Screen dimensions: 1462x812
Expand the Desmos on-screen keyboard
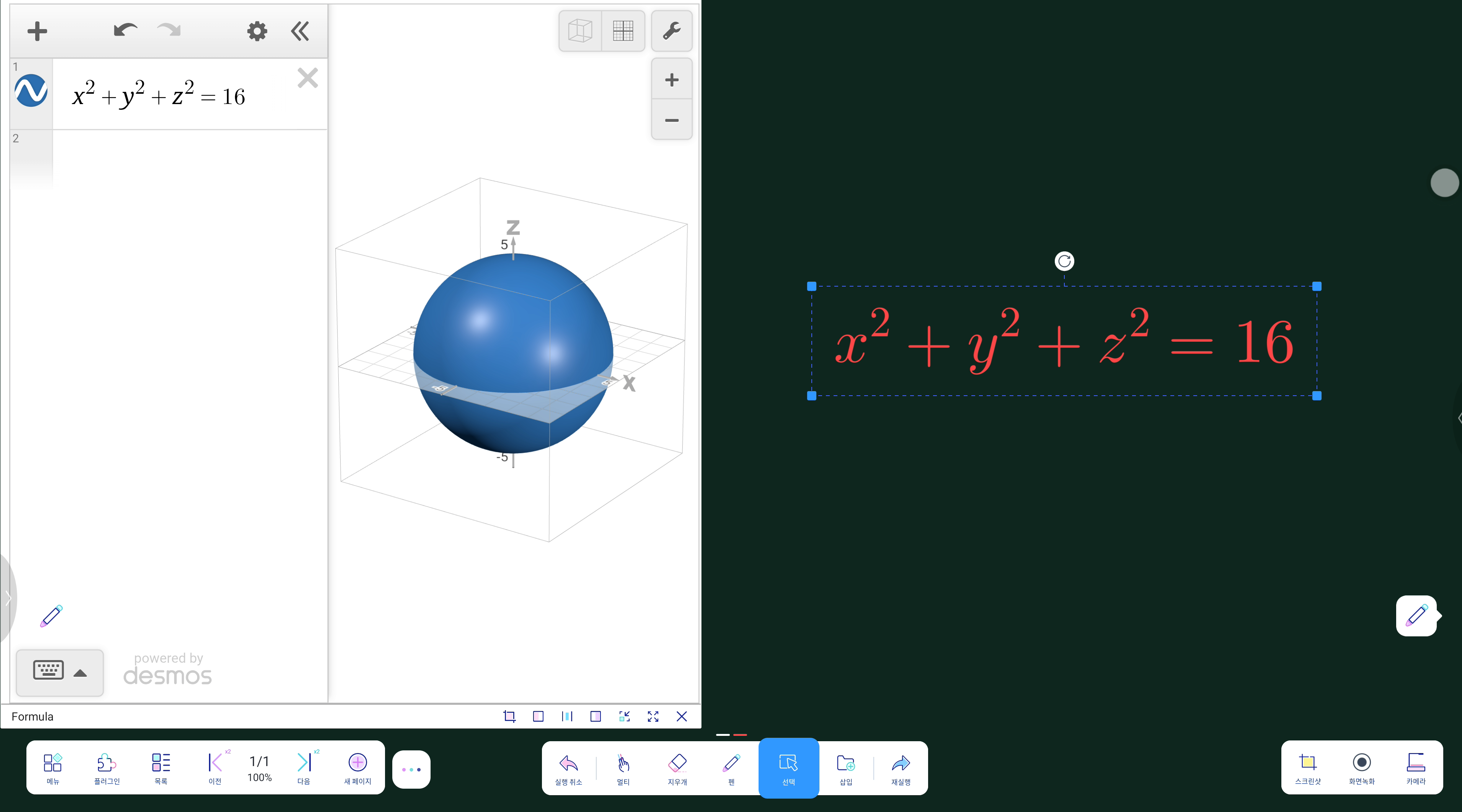[60, 672]
